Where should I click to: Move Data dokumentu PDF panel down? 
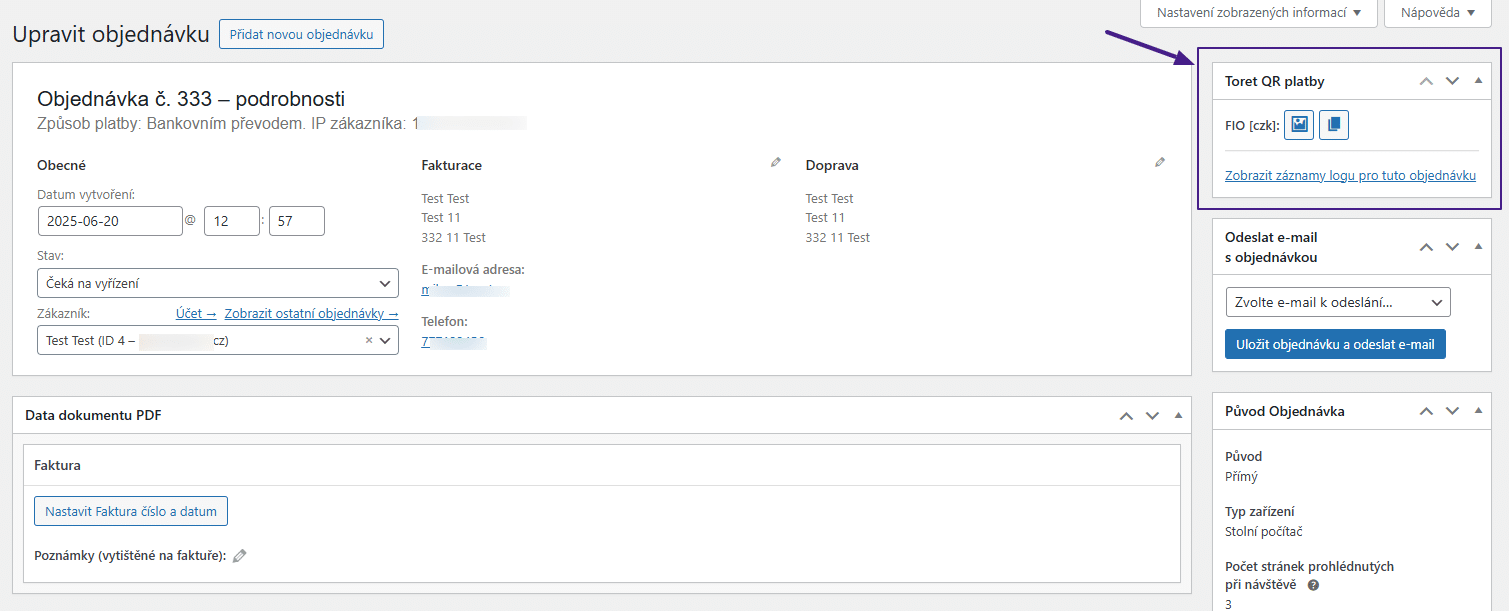pos(1152,415)
